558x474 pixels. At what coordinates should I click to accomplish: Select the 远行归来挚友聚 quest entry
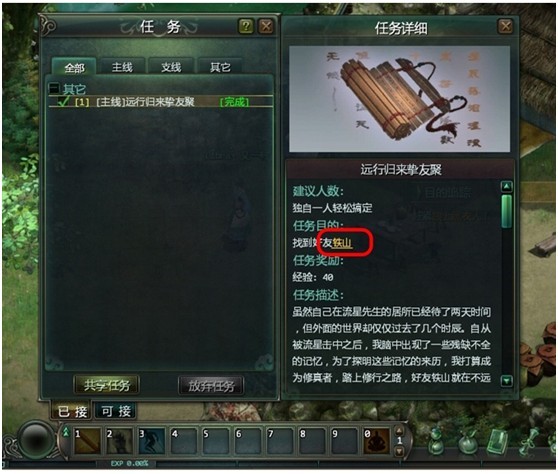pyautogui.click(x=161, y=102)
